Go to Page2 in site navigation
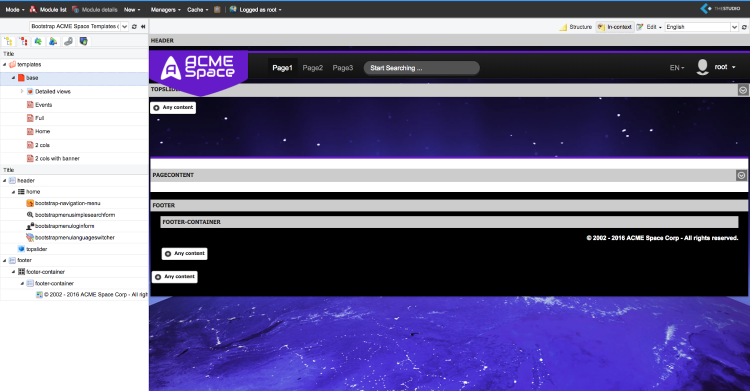This screenshot has height=391, width=750. 313,68
